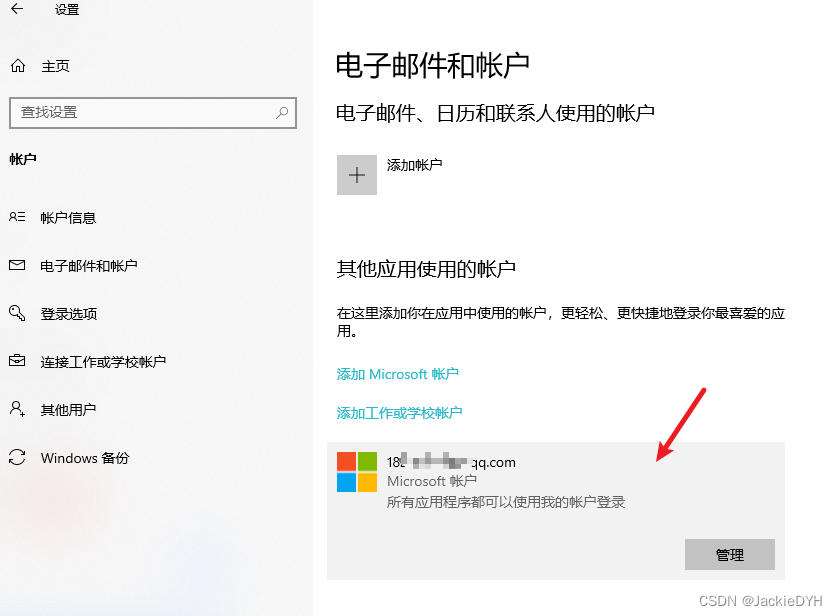Click the 管理 button
This screenshot has width=837, height=616.
(x=730, y=555)
